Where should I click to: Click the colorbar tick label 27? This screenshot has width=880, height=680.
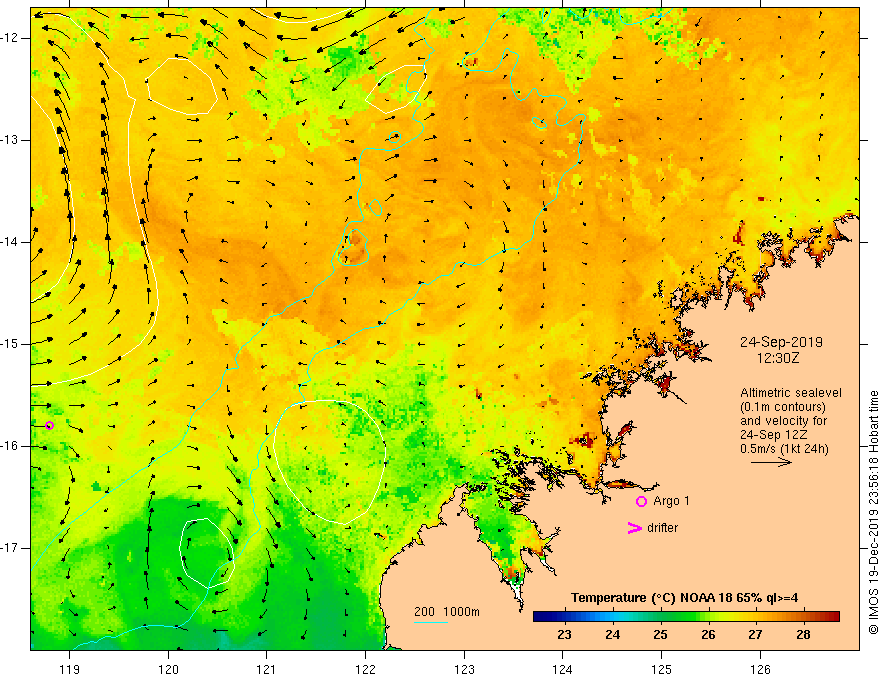pos(755,635)
